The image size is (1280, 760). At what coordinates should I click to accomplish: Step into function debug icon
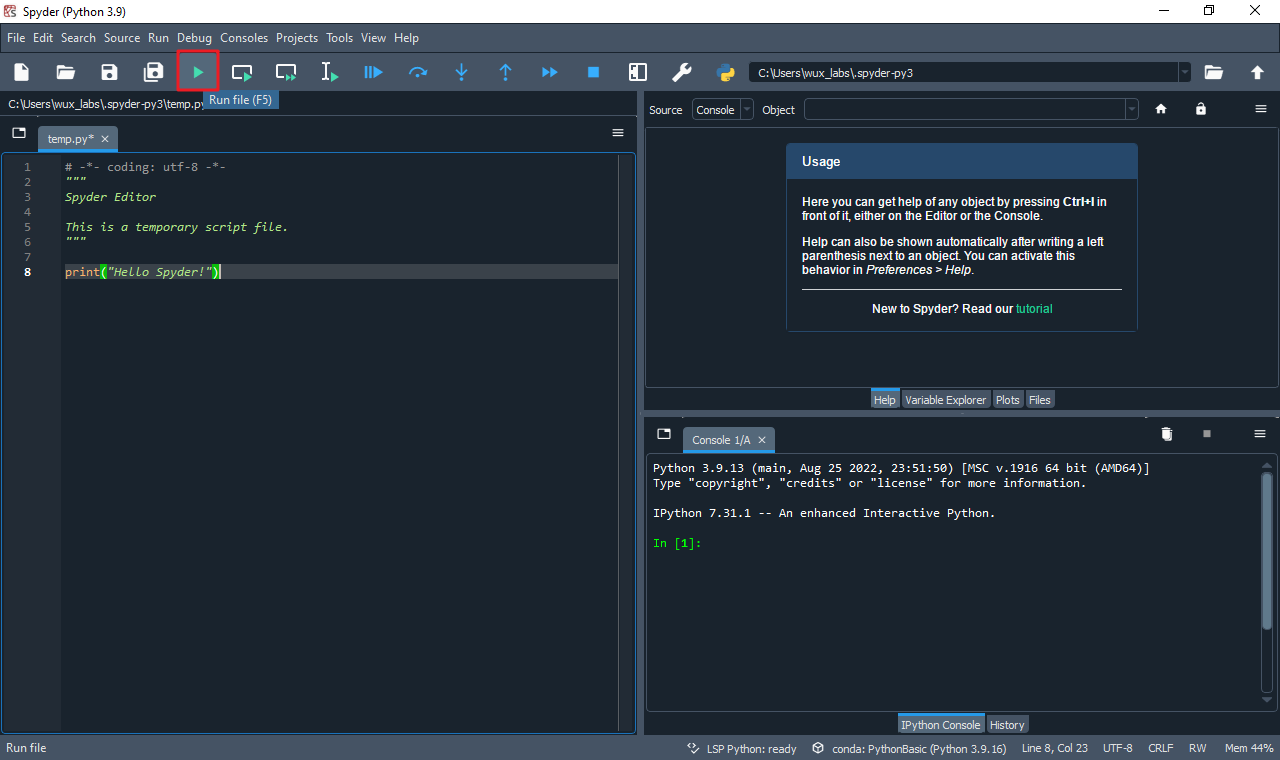(462, 72)
